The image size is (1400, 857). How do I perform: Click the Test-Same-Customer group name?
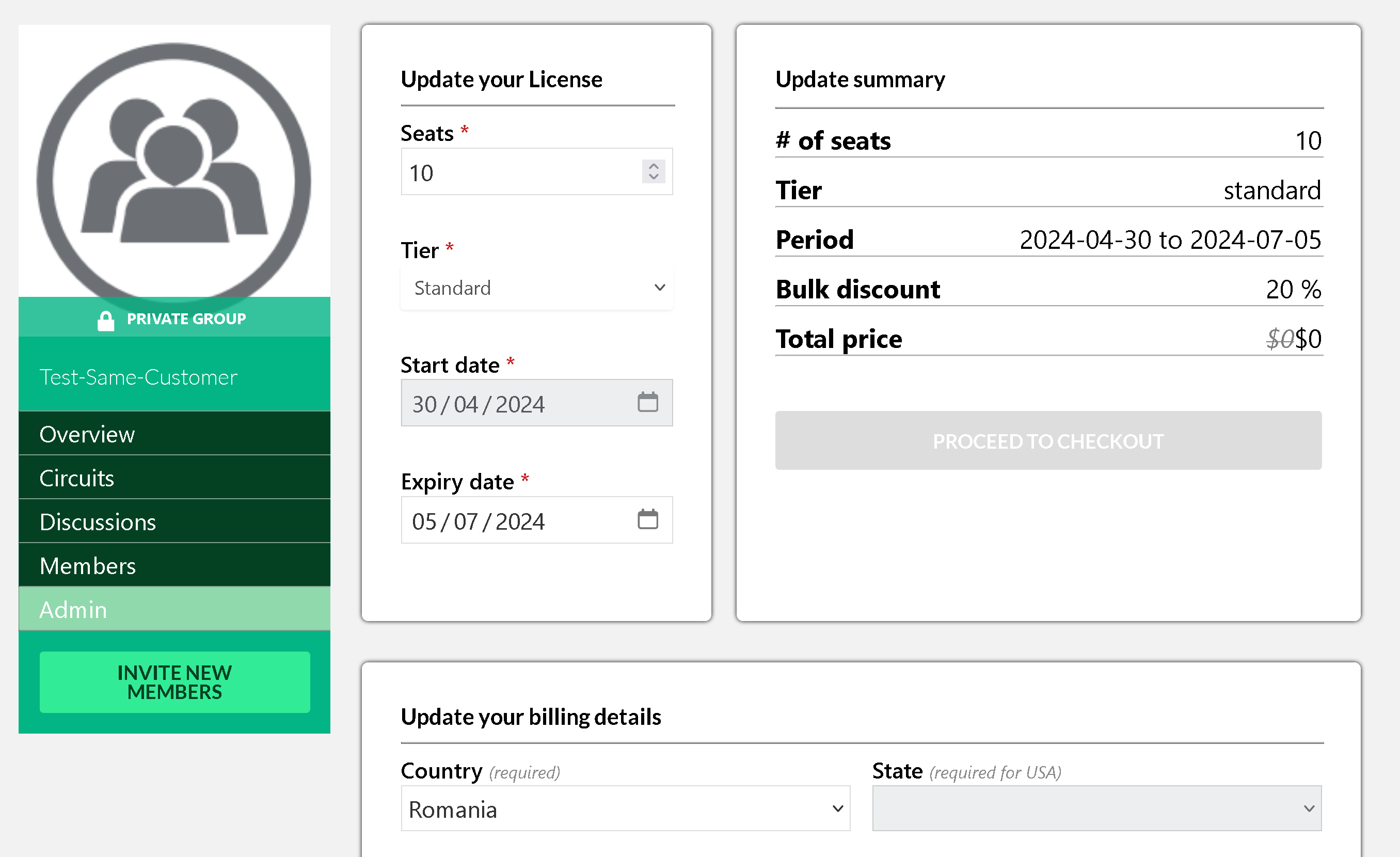click(x=138, y=377)
